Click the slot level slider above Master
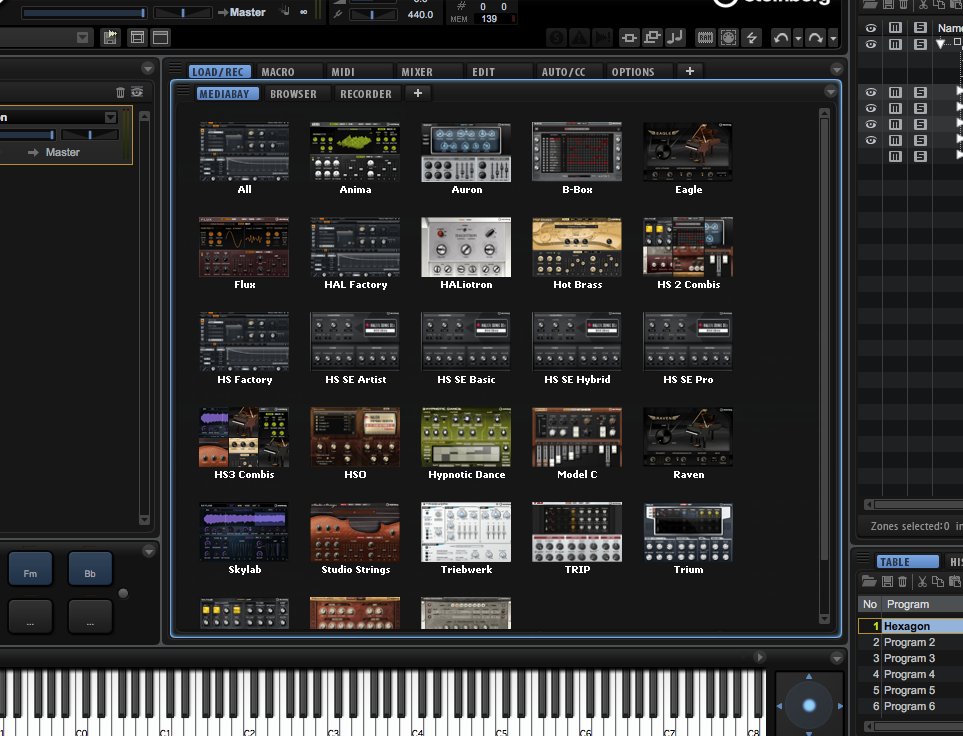 [x=28, y=135]
